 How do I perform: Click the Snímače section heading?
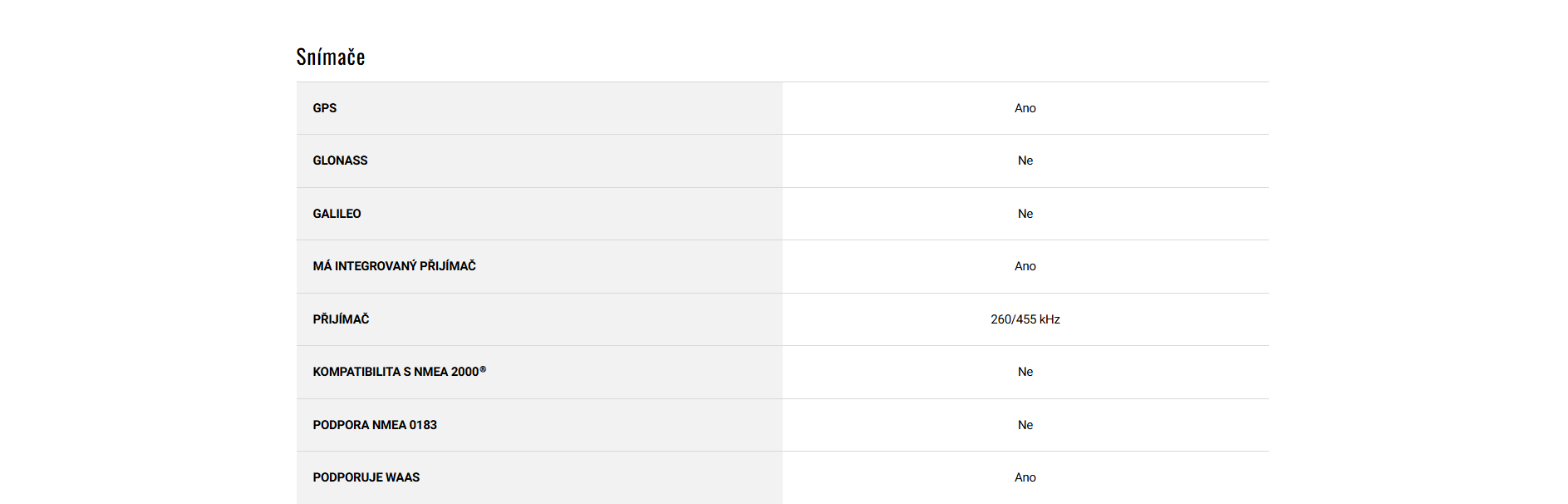tap(331, 57)
